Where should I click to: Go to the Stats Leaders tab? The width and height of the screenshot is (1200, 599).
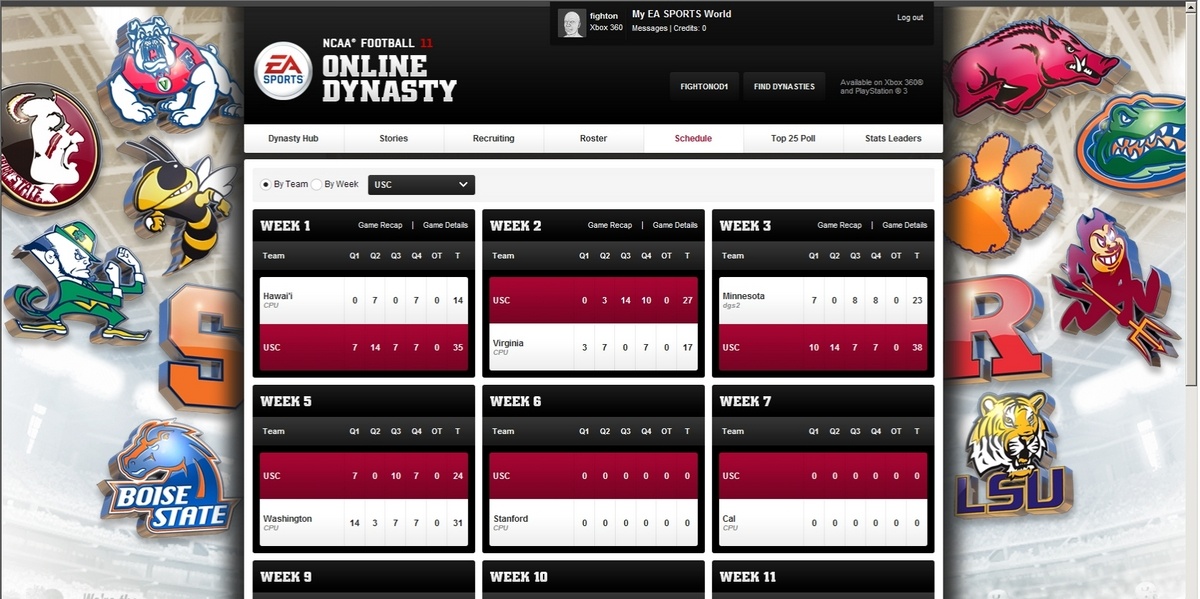point(892,139)
